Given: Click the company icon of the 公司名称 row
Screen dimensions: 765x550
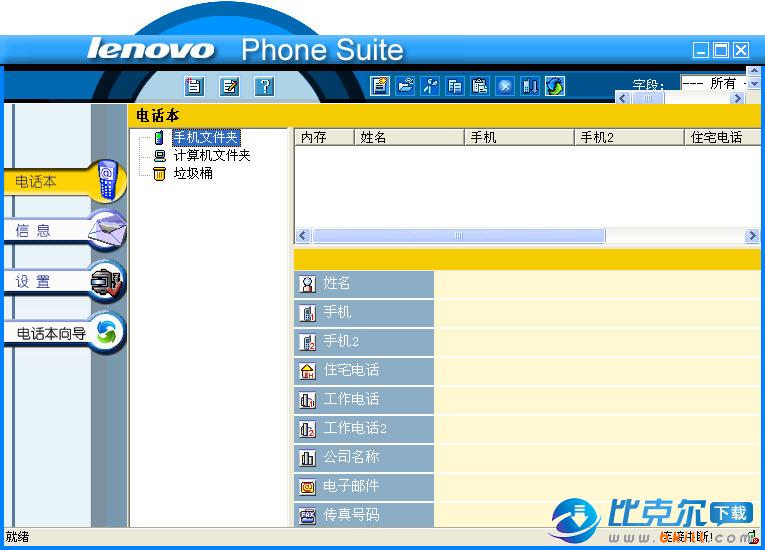Looking at the screenshot, I should pyautogui.click(x=307, y=458).
